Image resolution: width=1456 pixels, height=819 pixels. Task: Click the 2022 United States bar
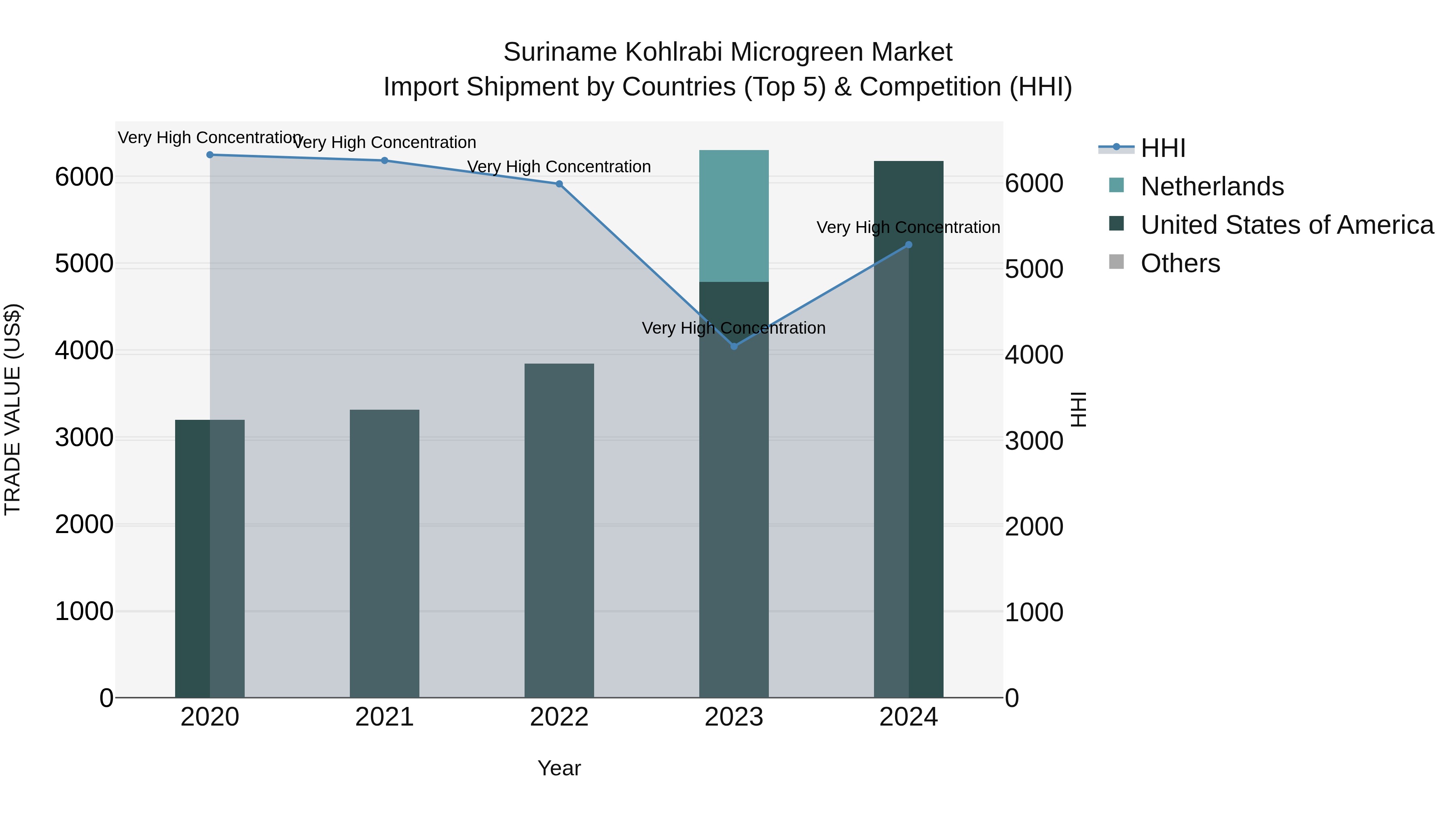[559, 531]
